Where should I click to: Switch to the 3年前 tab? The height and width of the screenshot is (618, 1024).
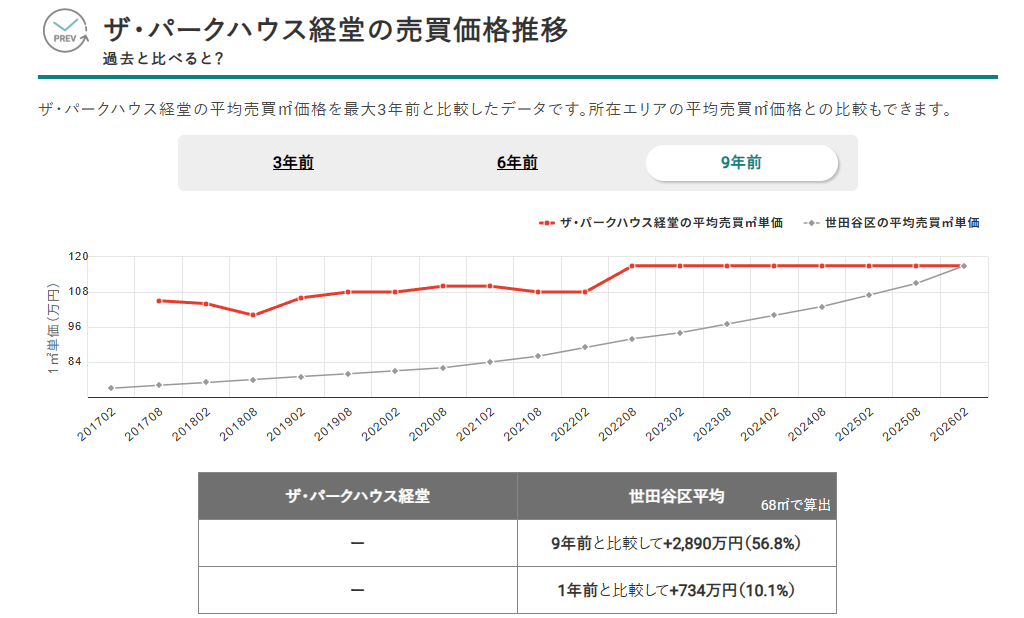click(x=293, y=163)
